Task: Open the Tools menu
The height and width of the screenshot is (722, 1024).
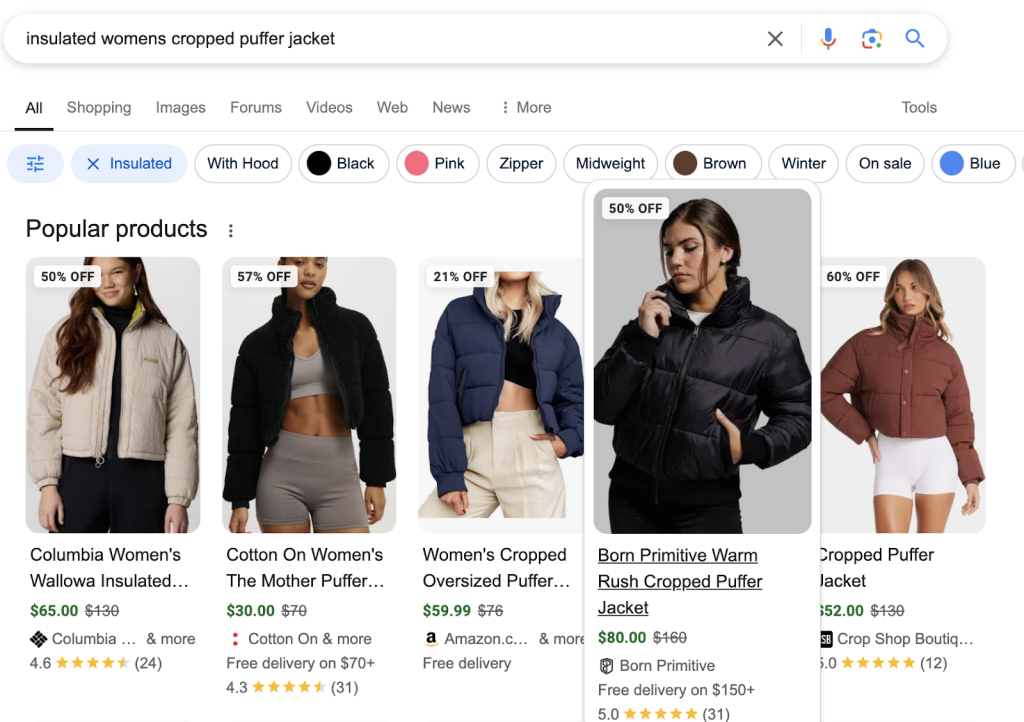Action: pos(918,108)
